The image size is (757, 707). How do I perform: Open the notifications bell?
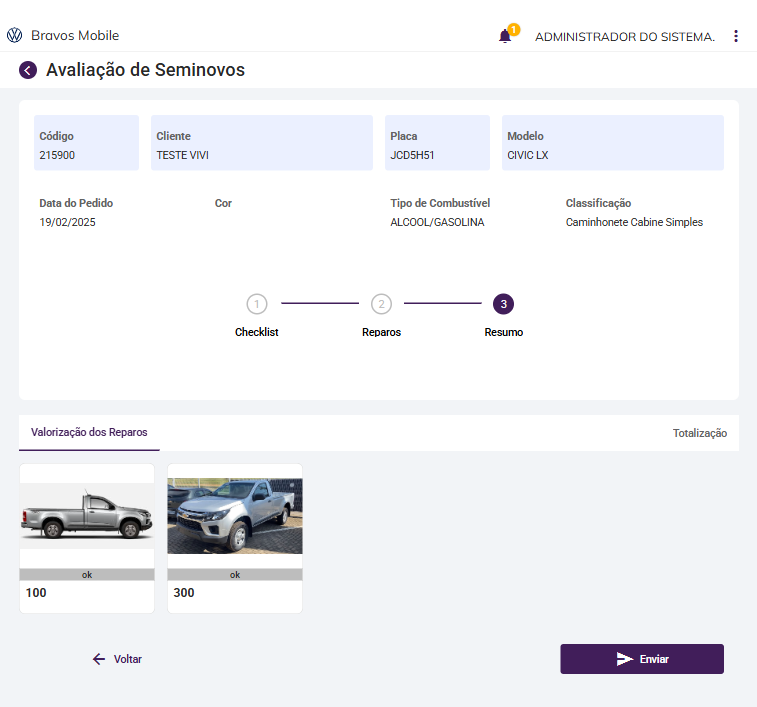pos(505,36)
